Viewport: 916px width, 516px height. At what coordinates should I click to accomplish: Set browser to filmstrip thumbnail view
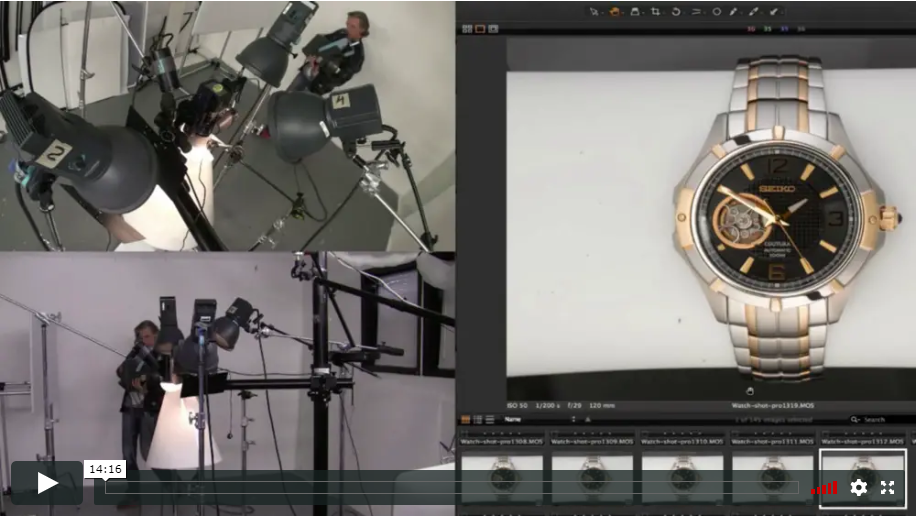pos(466,420)
